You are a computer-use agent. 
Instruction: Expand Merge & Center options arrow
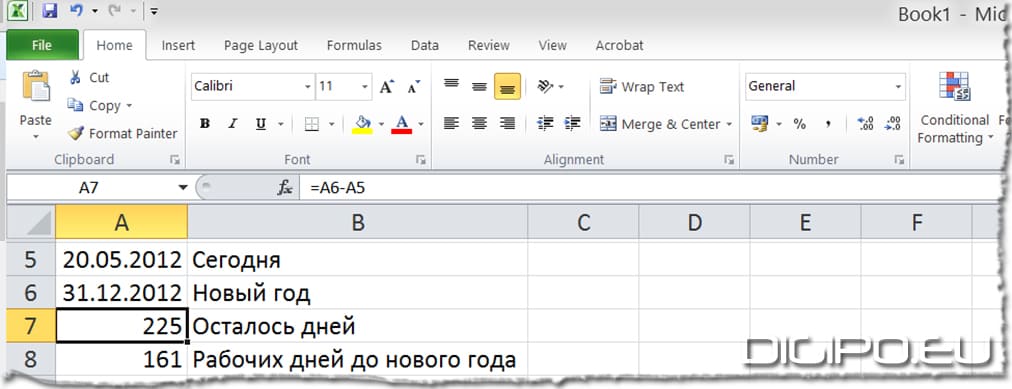[x=729, y=124]
